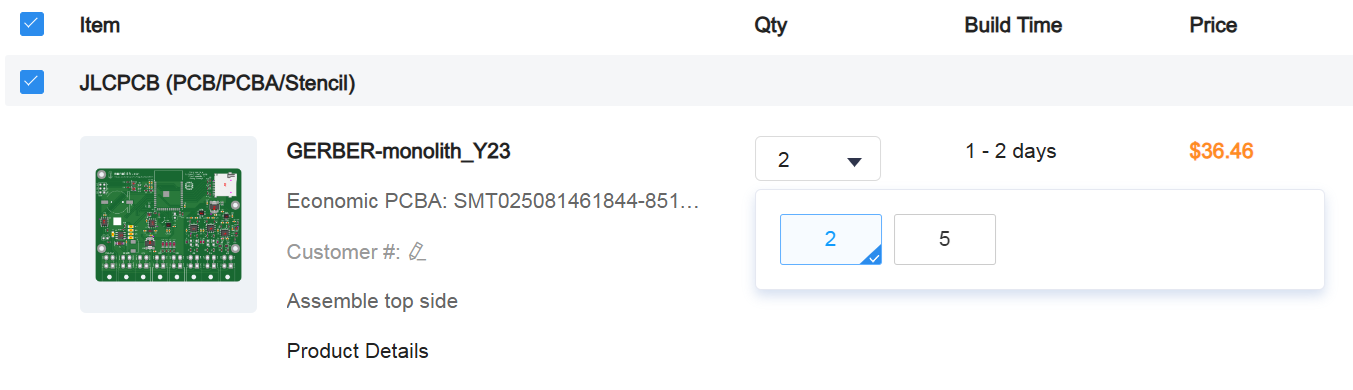Toggle the select-all checkbox beside Item

tap(32, 24)
